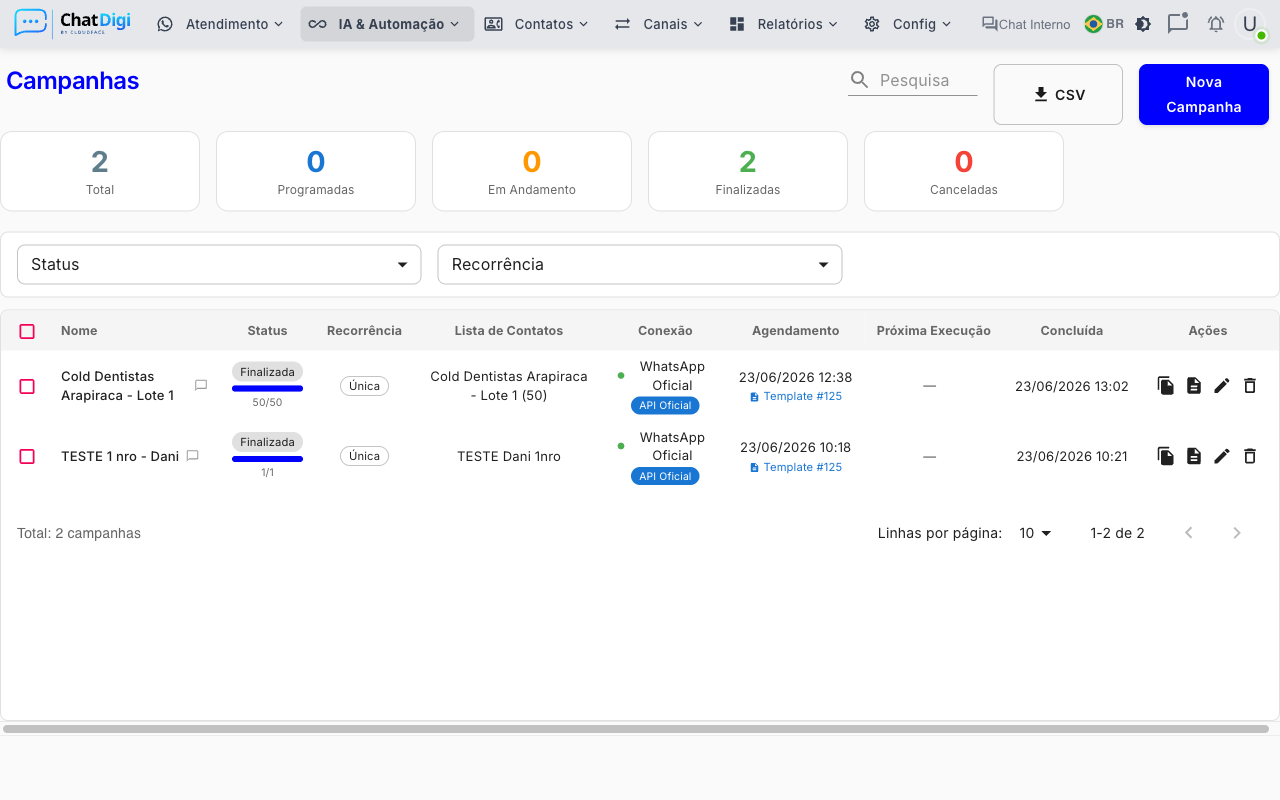
Task: Change Linhas por página dropdown value
Action: (x=1036, y=533)
